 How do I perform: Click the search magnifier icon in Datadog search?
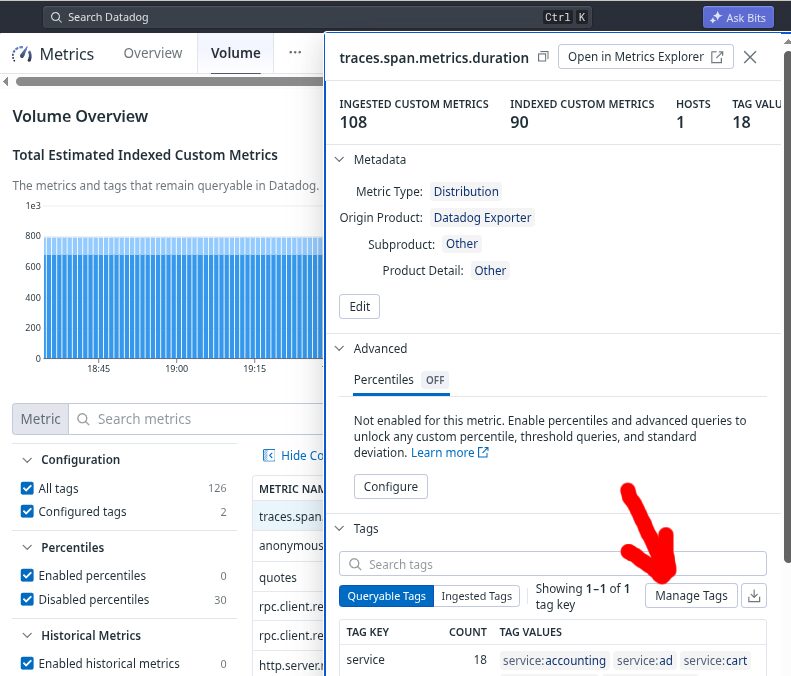coord(56,17)
